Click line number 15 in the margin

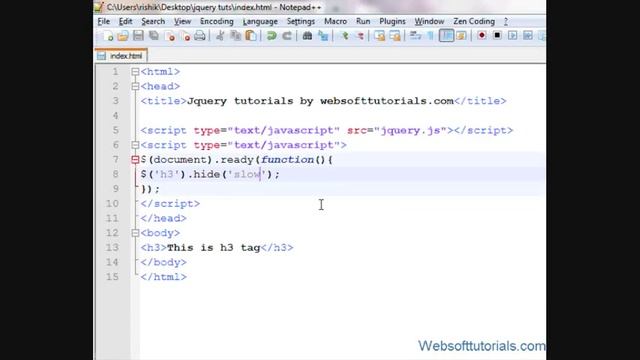point(112,277)
